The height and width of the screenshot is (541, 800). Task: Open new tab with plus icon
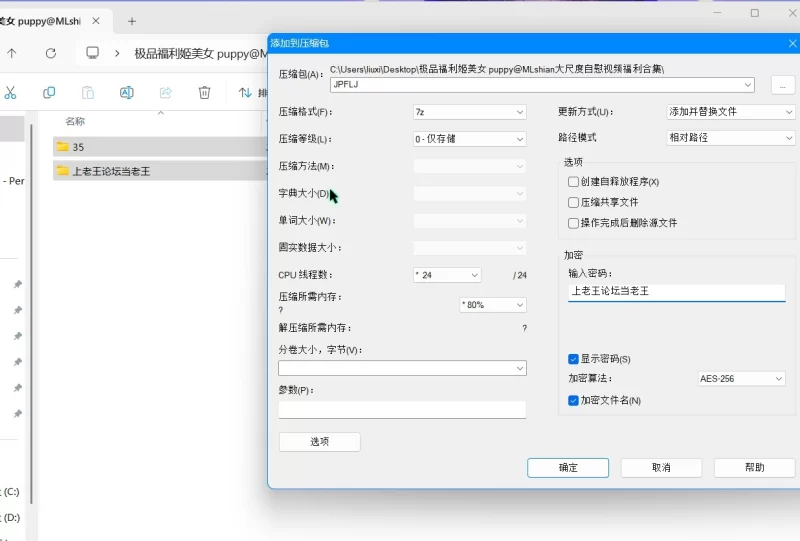(132, 21)
